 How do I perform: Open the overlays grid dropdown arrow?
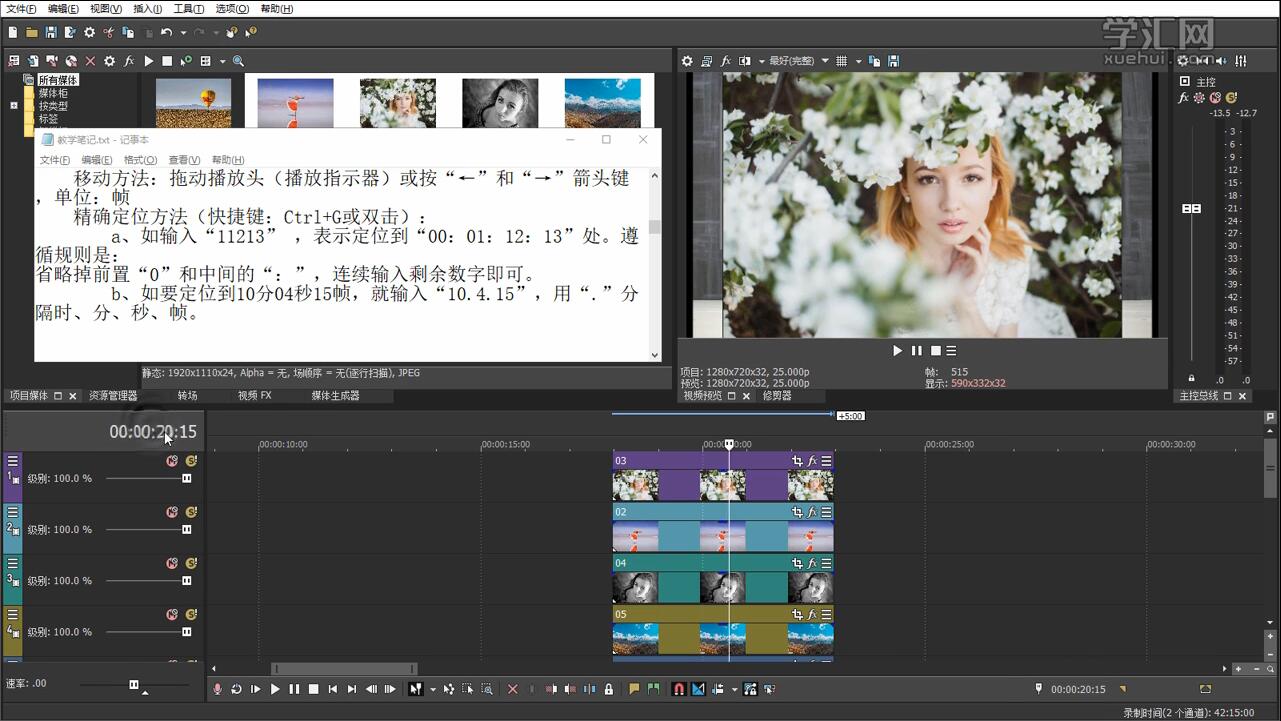[x=858, y=61]
